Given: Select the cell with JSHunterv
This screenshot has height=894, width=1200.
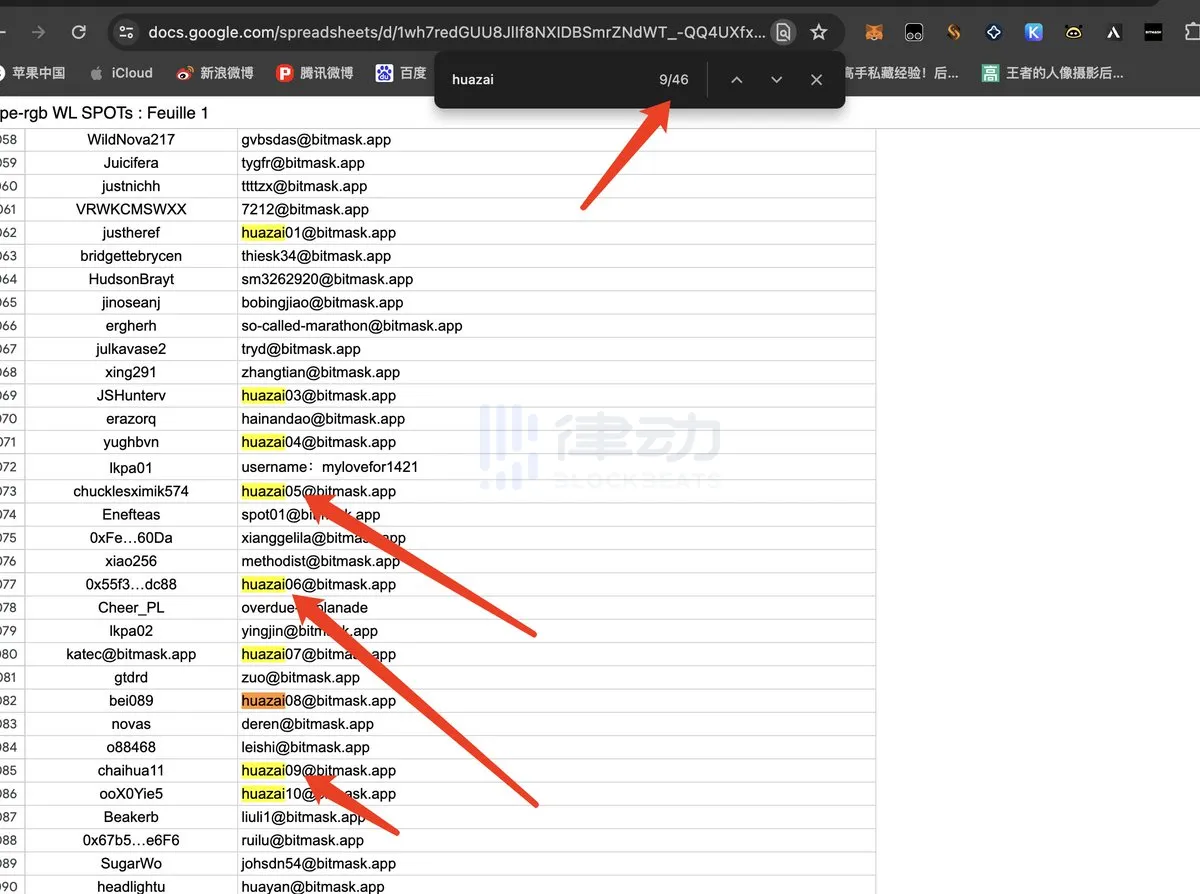Looking at the screenshot, I should (x=131, y=396).
